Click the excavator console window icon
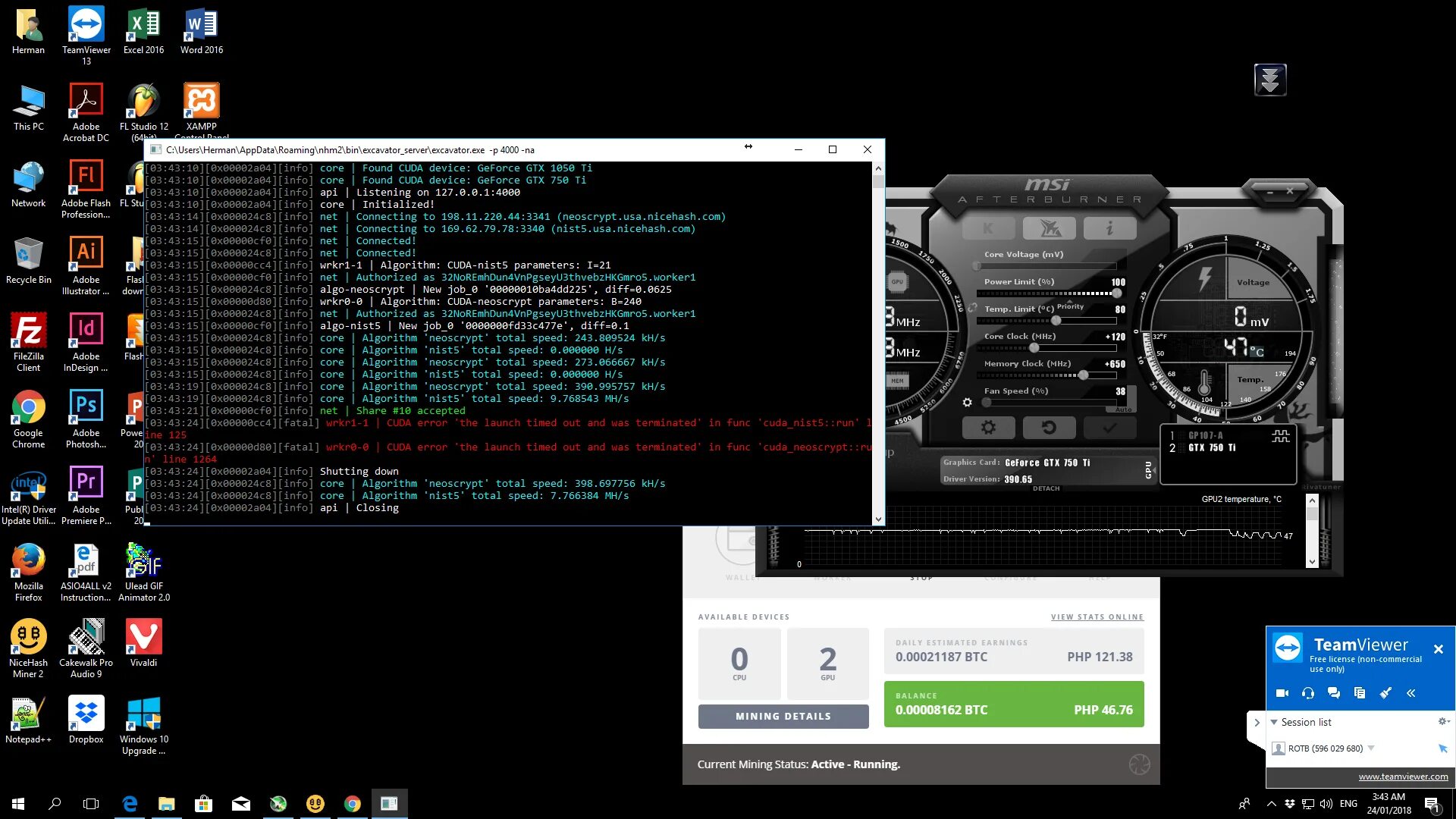The height and width of the screenshot is (819, 1456). click(155, 149)
